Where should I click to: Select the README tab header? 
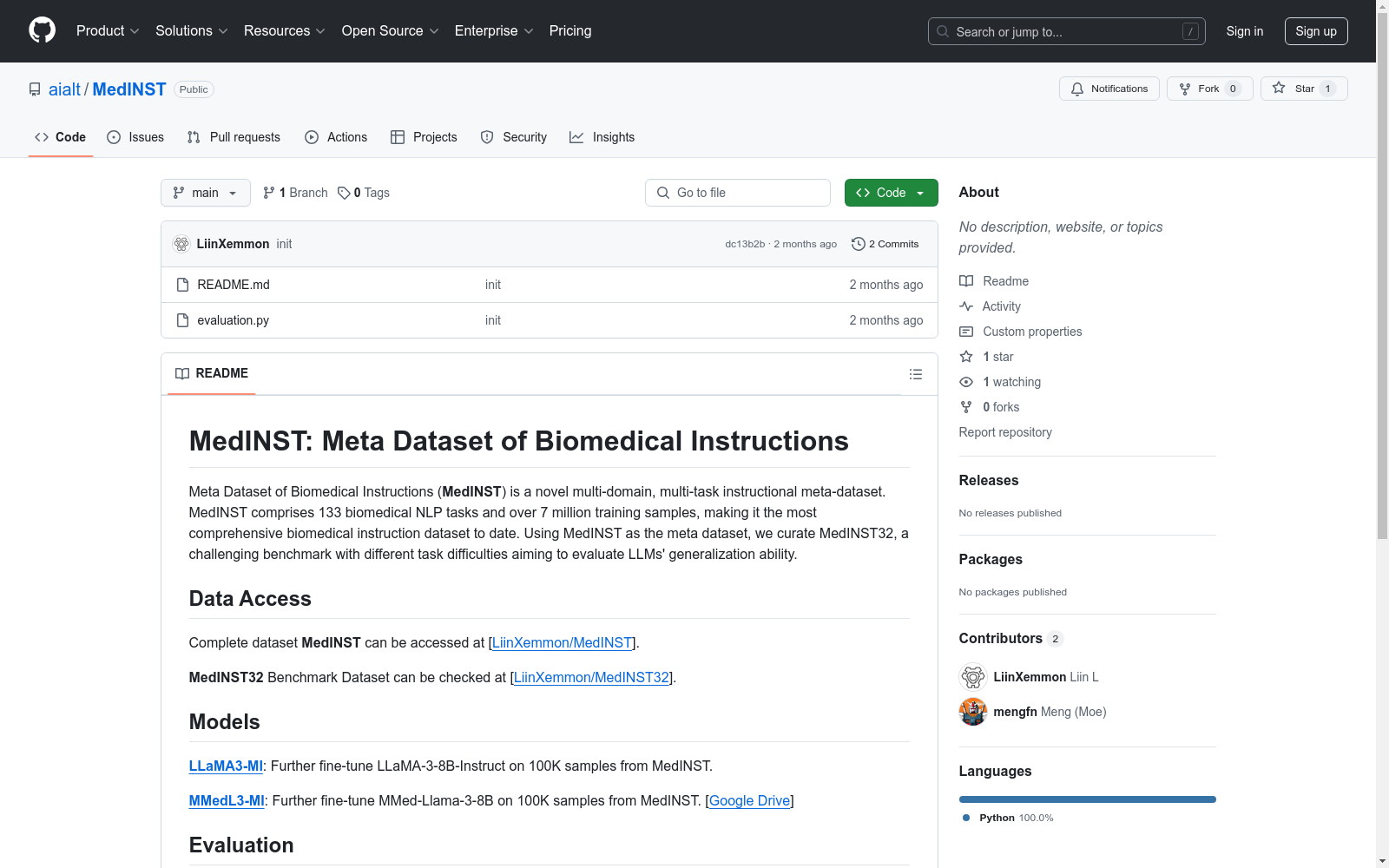[212, 373]
